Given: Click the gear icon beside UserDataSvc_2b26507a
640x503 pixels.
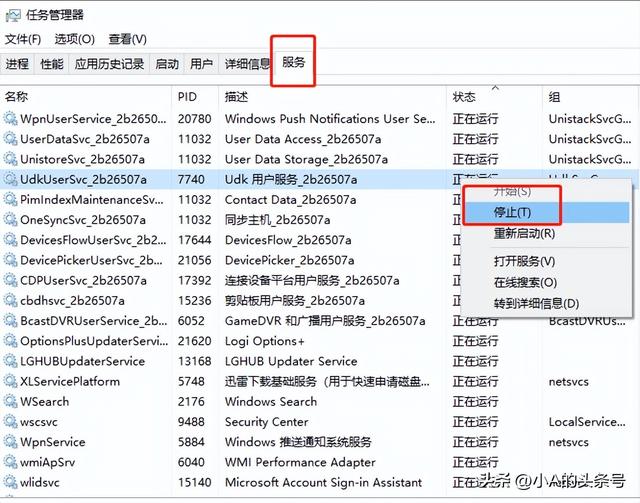Looking at the screenshot, I should pyautogui.click(x=11, y=139).
